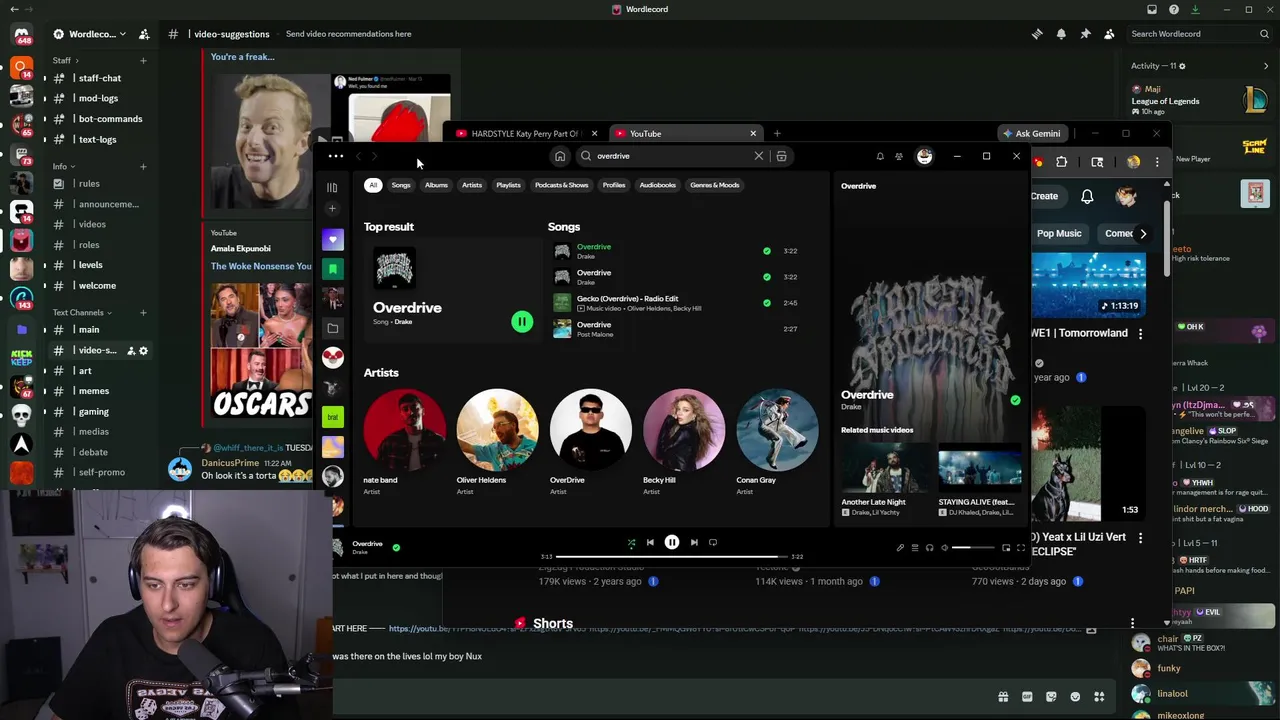Select the Artists filter chip

click(x=472, y=185)
